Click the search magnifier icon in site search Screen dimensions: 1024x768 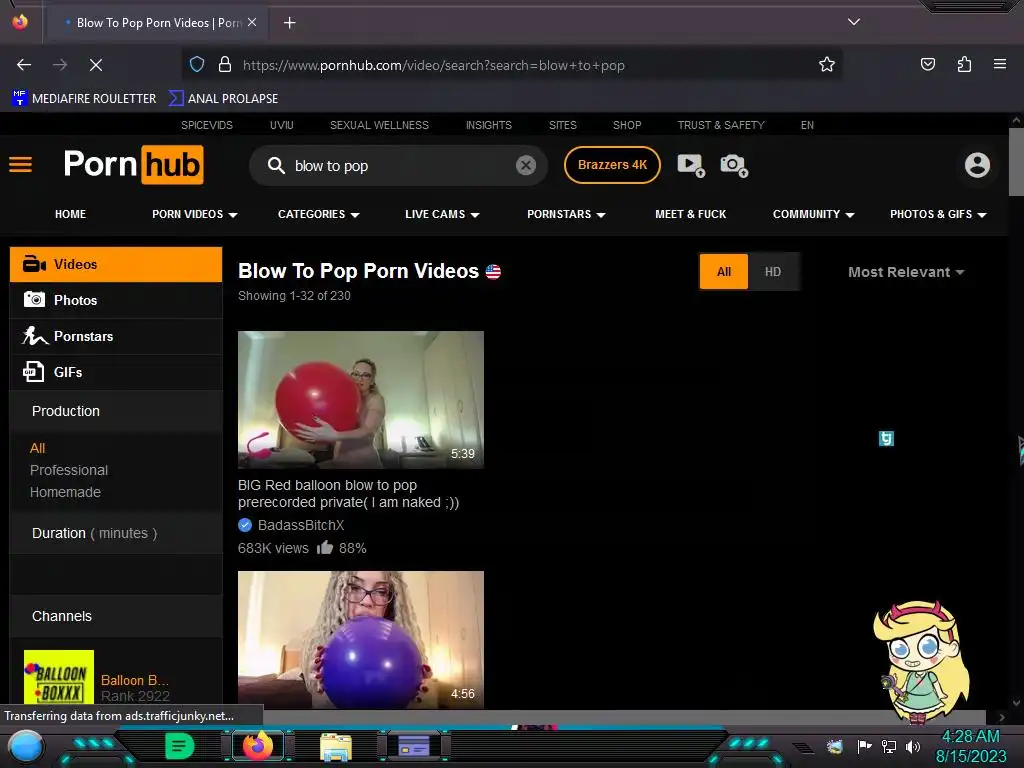pyautogui.click(x=276, y=165)
